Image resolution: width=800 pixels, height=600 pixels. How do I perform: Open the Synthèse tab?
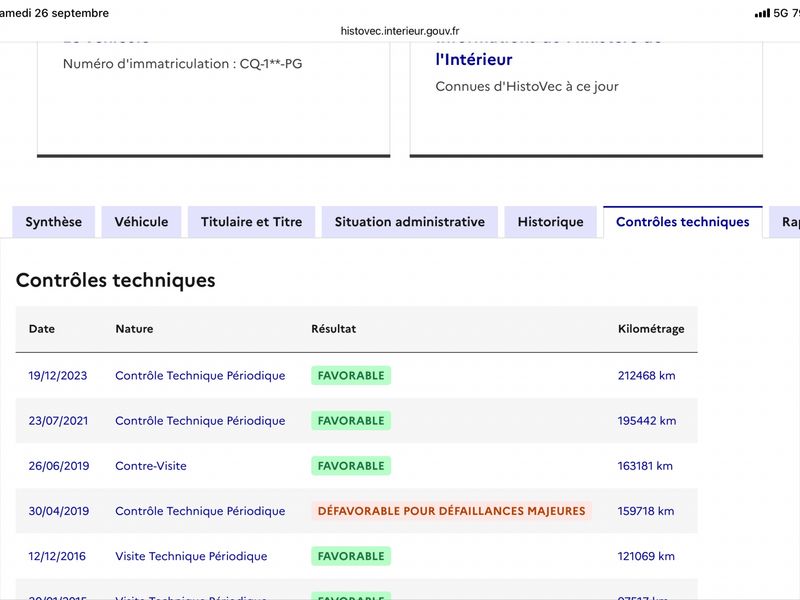(x=54, y=222)
